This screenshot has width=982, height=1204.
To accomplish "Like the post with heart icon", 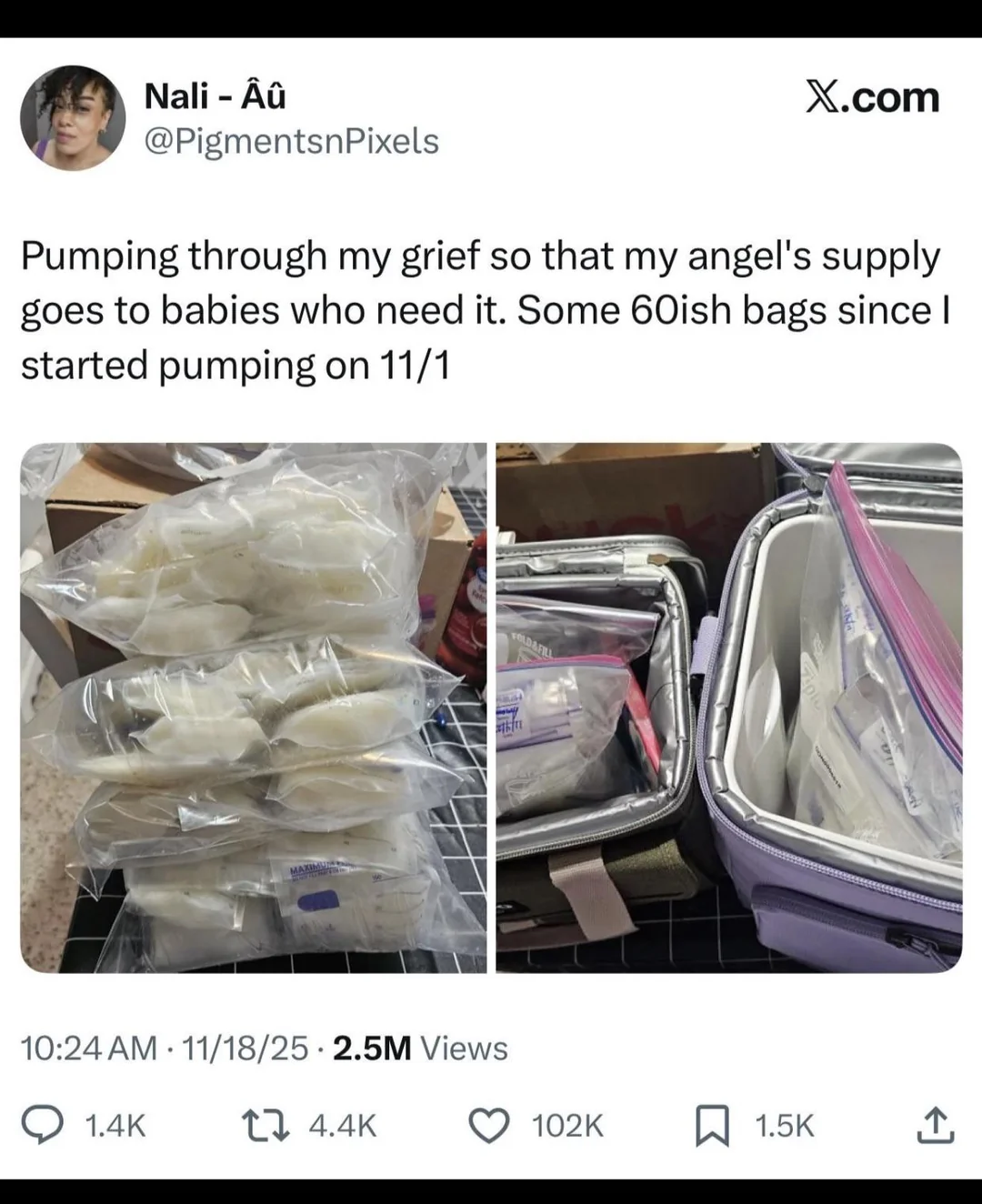I will (491, 1126).
